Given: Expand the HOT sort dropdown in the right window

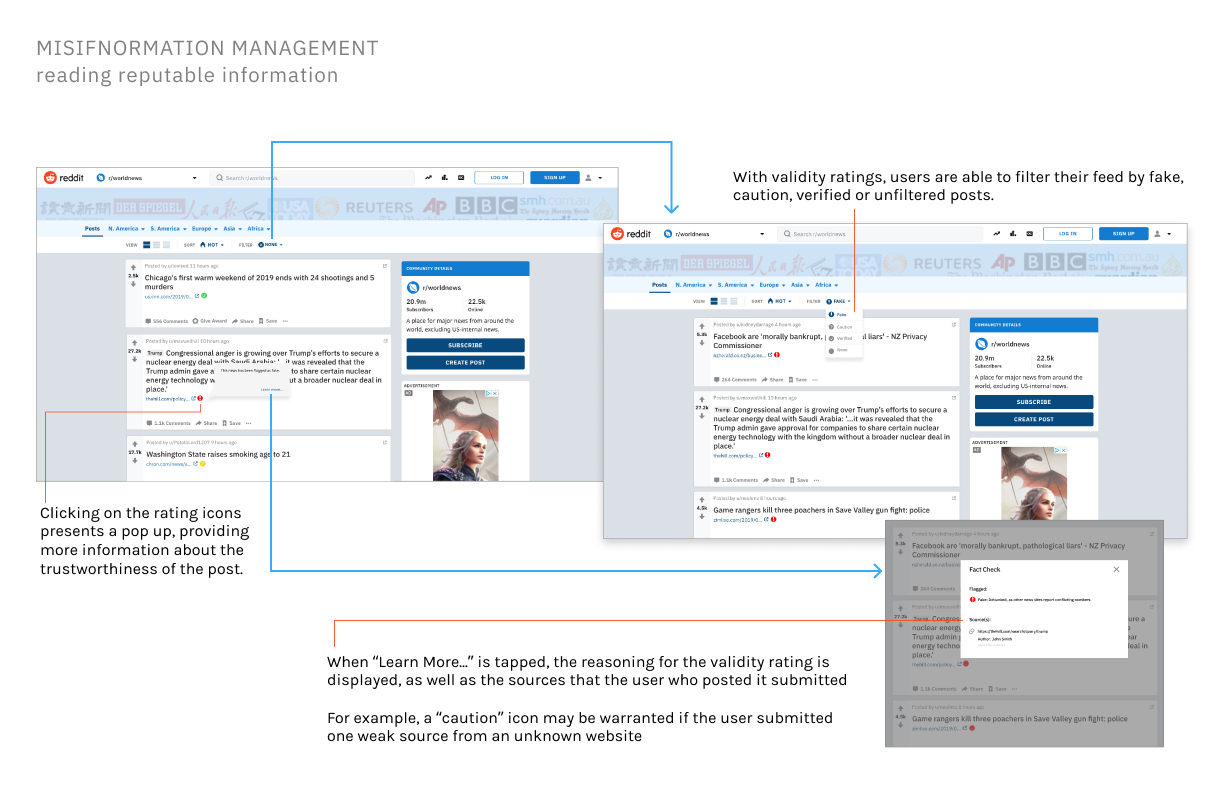Looking at the screenshot, I should 779,301.
